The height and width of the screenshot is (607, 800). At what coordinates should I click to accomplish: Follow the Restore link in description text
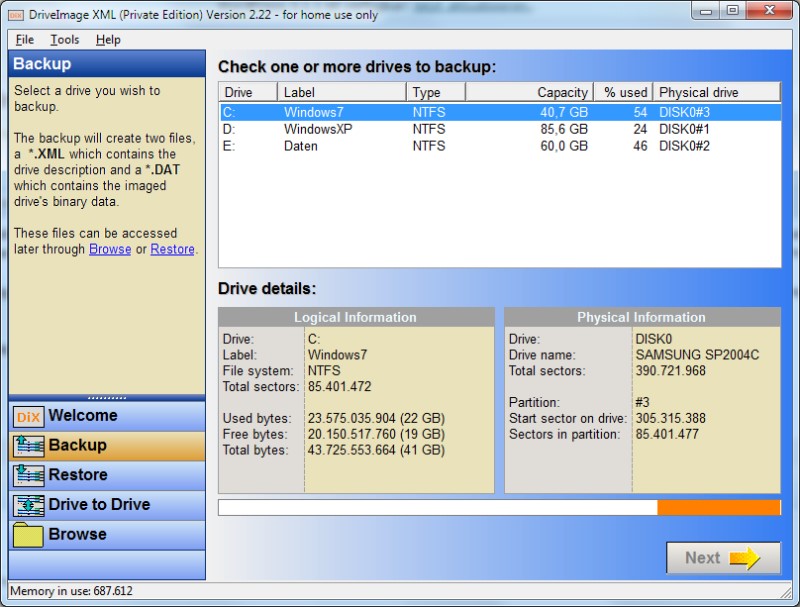pos(172,249)
